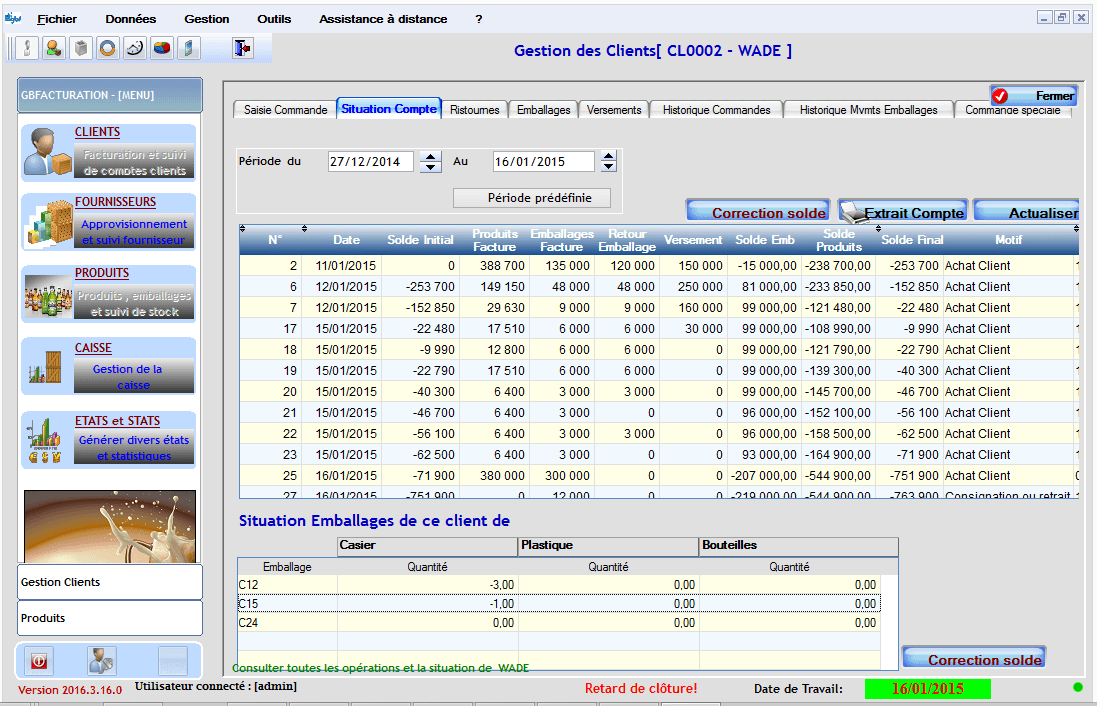The width and height of the screenshot is (1097, 706).
Task: Click the mobile phone toolbar icon
Action: click(x=188, y=48)
